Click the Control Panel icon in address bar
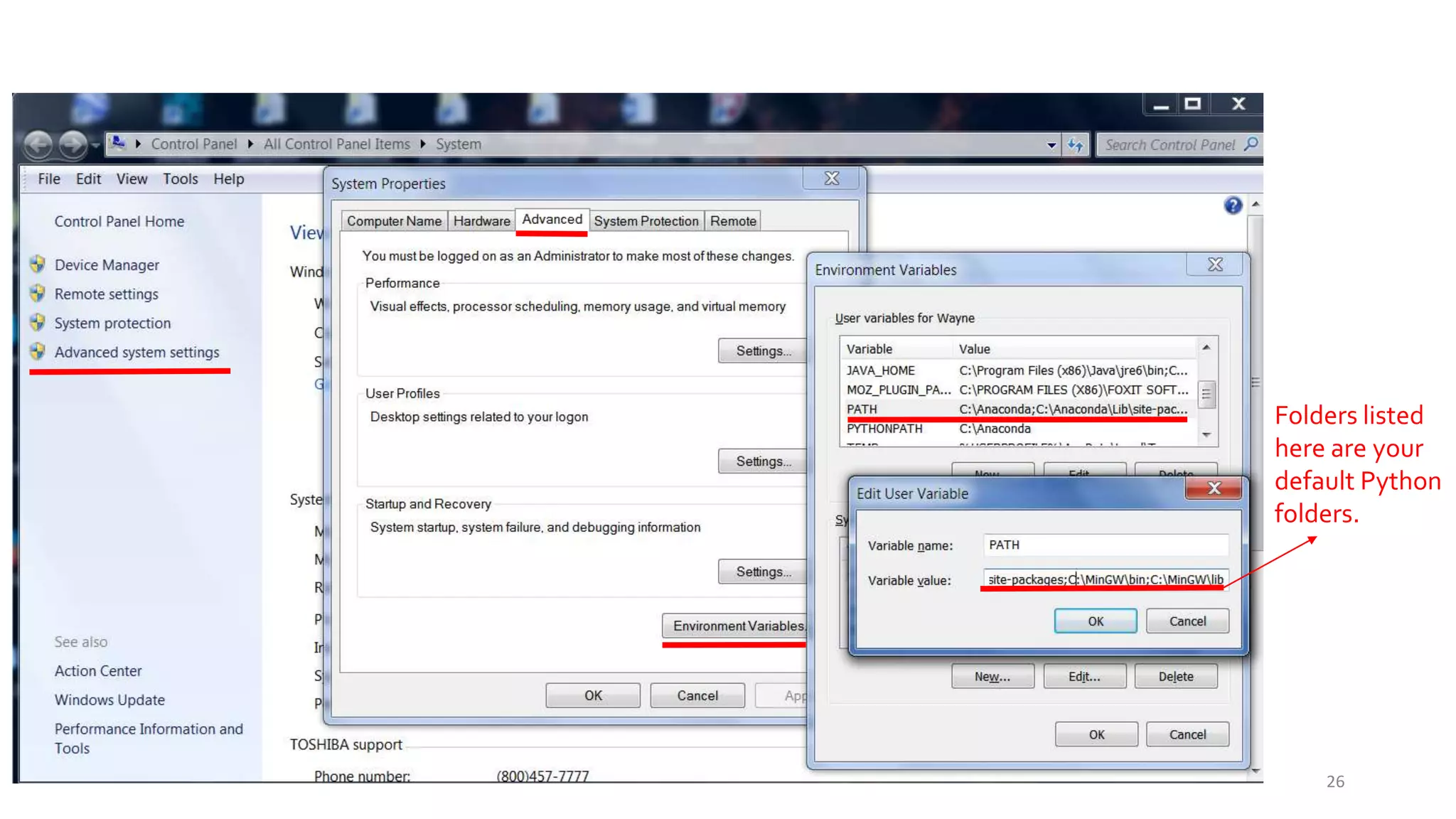The height and width of the screenshot is (819, 1456). click(x=119, y=144)
